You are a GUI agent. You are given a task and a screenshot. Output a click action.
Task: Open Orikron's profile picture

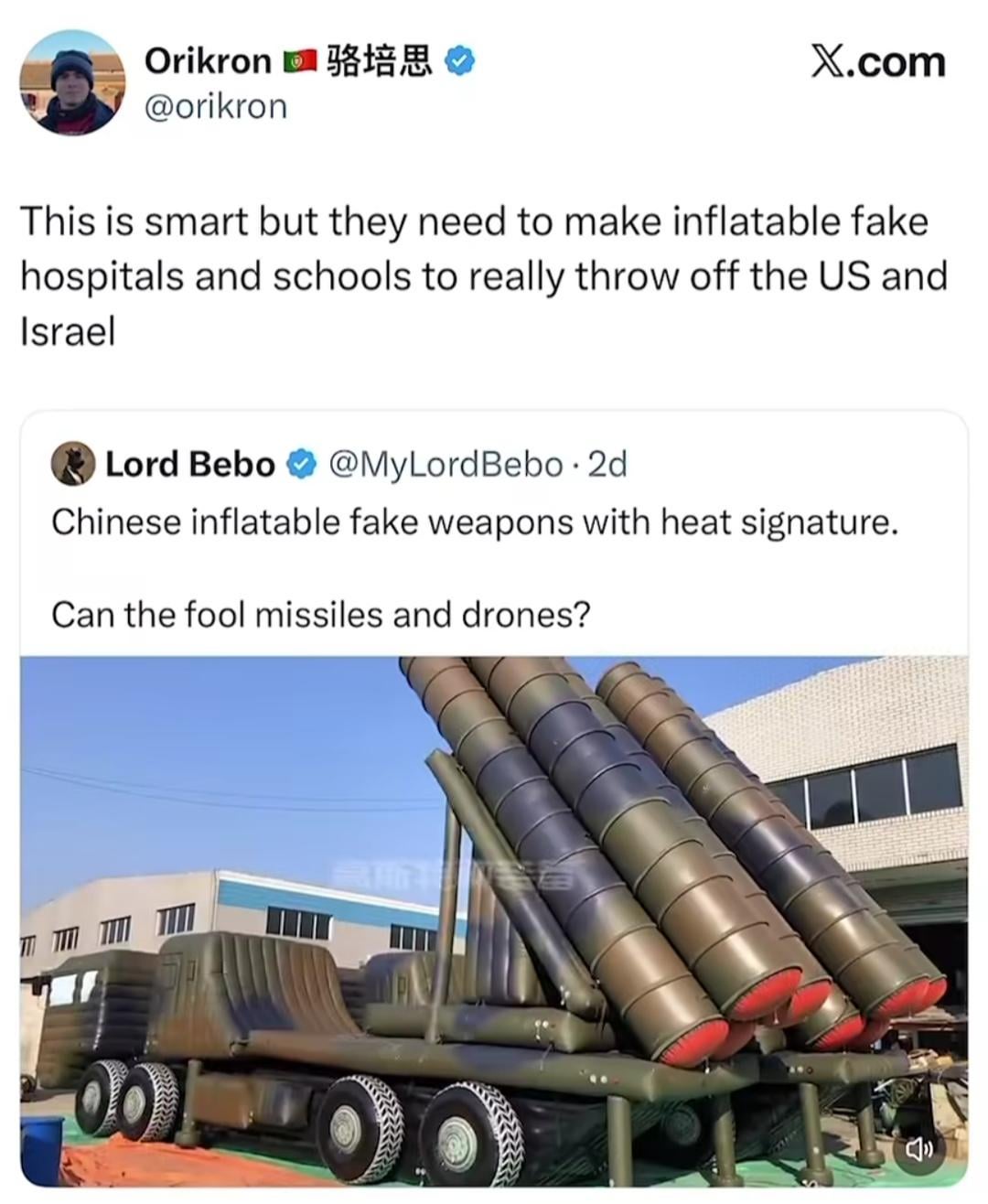click(71, 83)
